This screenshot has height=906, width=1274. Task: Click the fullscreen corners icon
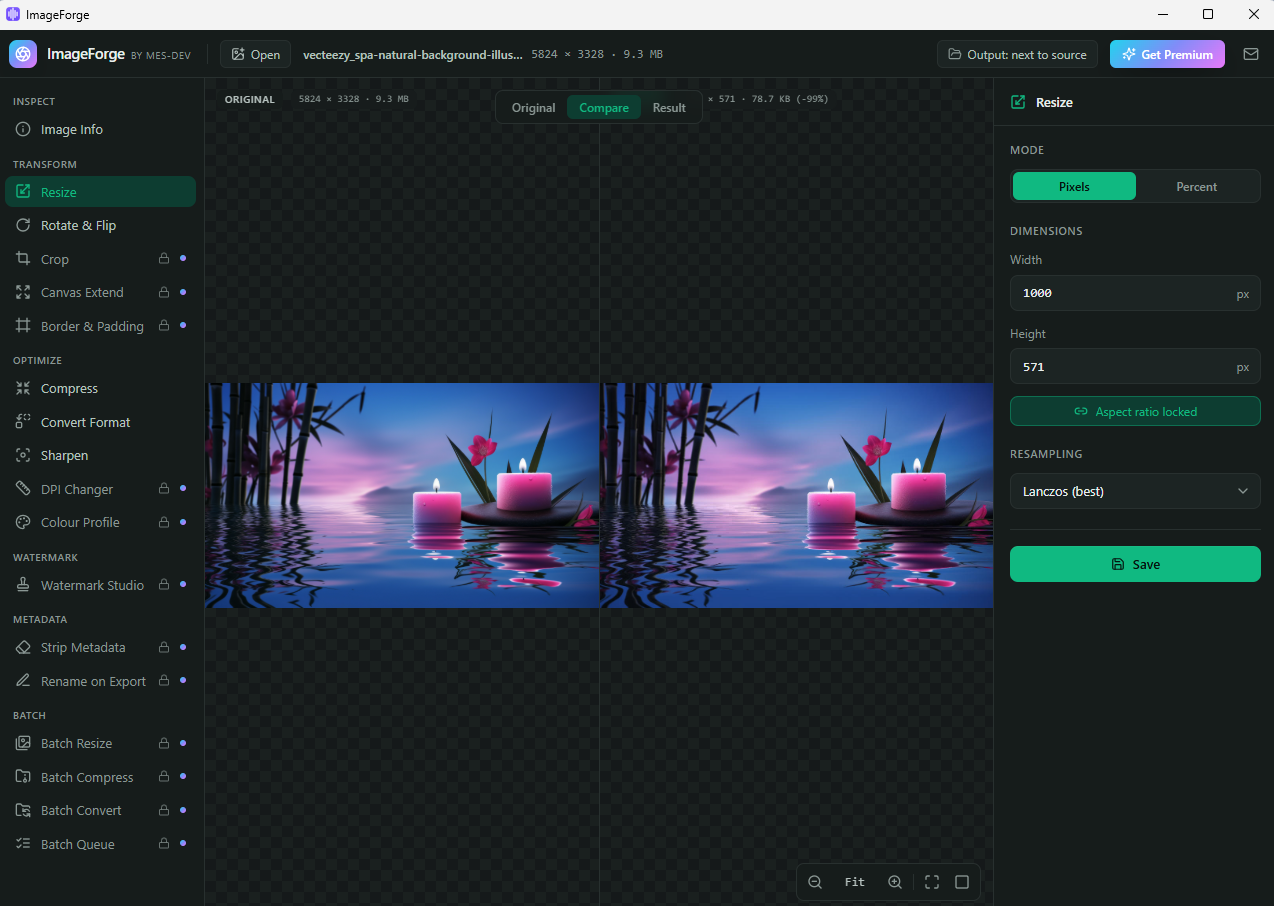point(932,882)
